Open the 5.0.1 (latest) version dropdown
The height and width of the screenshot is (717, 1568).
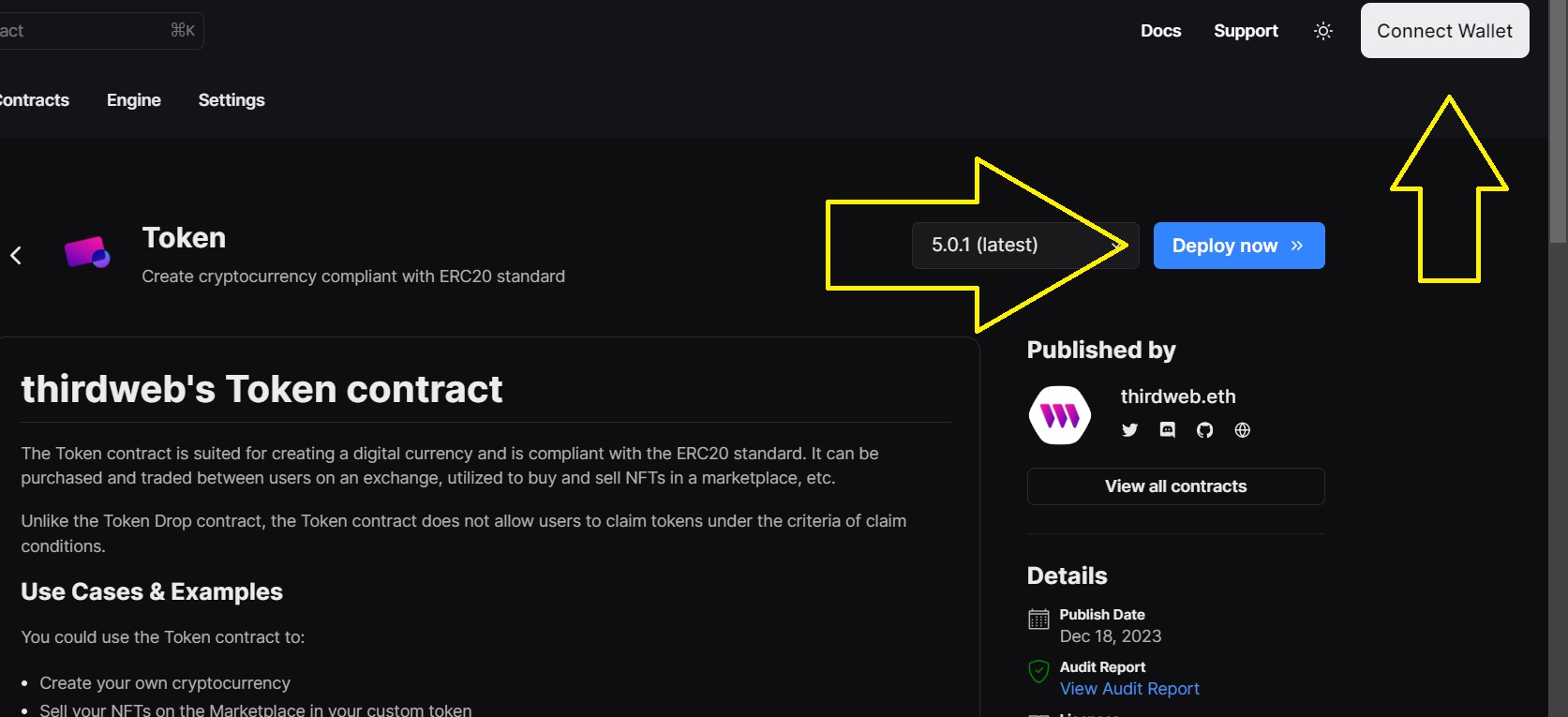1025,246
